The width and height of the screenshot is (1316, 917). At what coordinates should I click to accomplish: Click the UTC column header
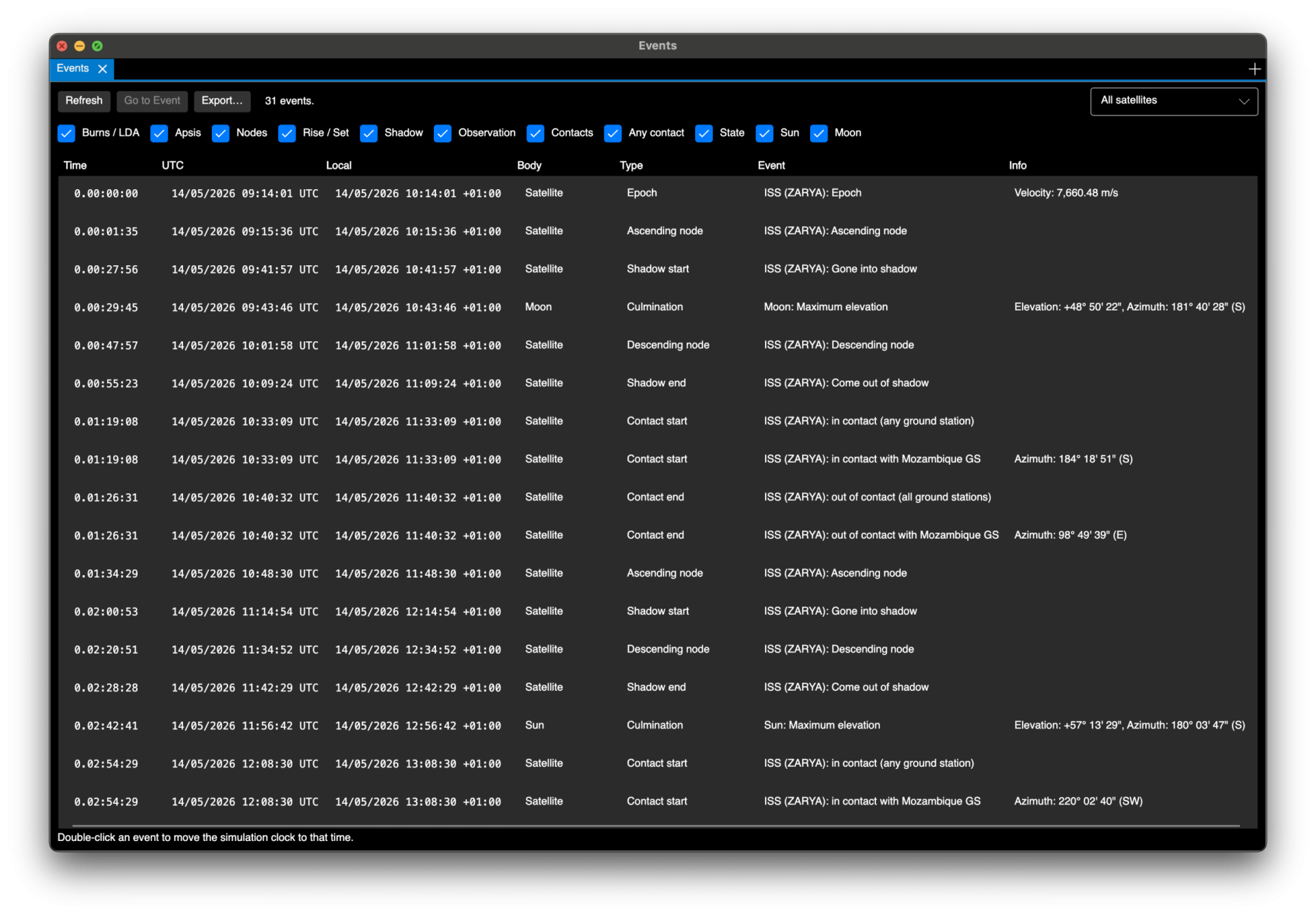[173, 166]
